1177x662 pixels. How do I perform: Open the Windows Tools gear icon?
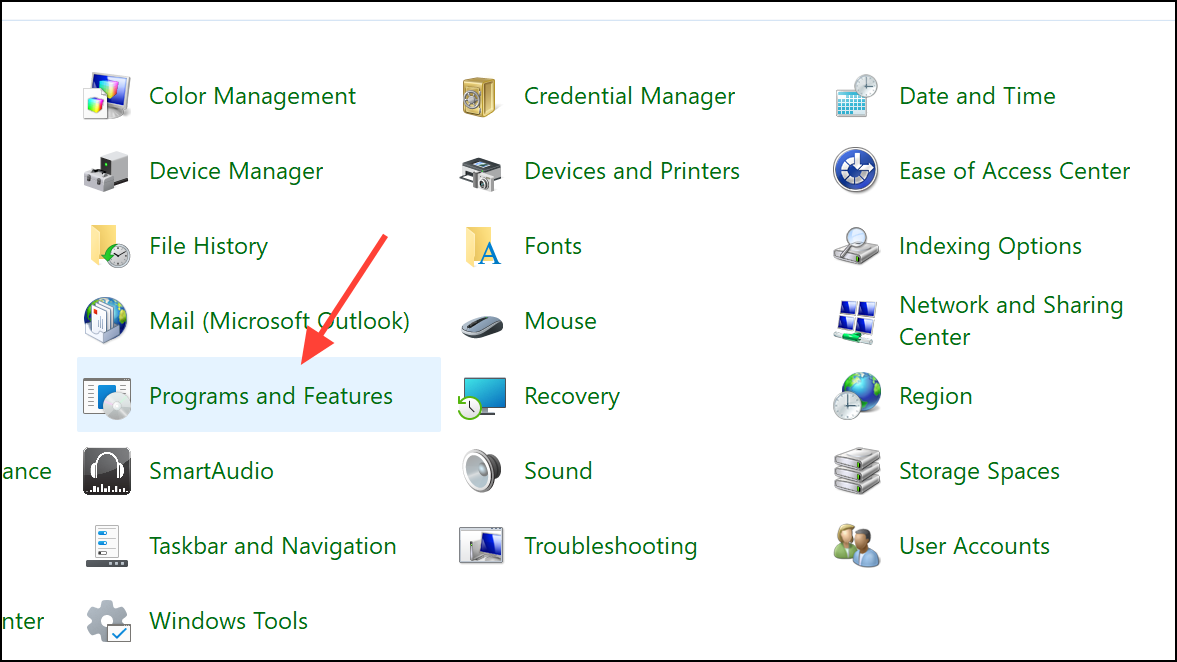(106, 620)
